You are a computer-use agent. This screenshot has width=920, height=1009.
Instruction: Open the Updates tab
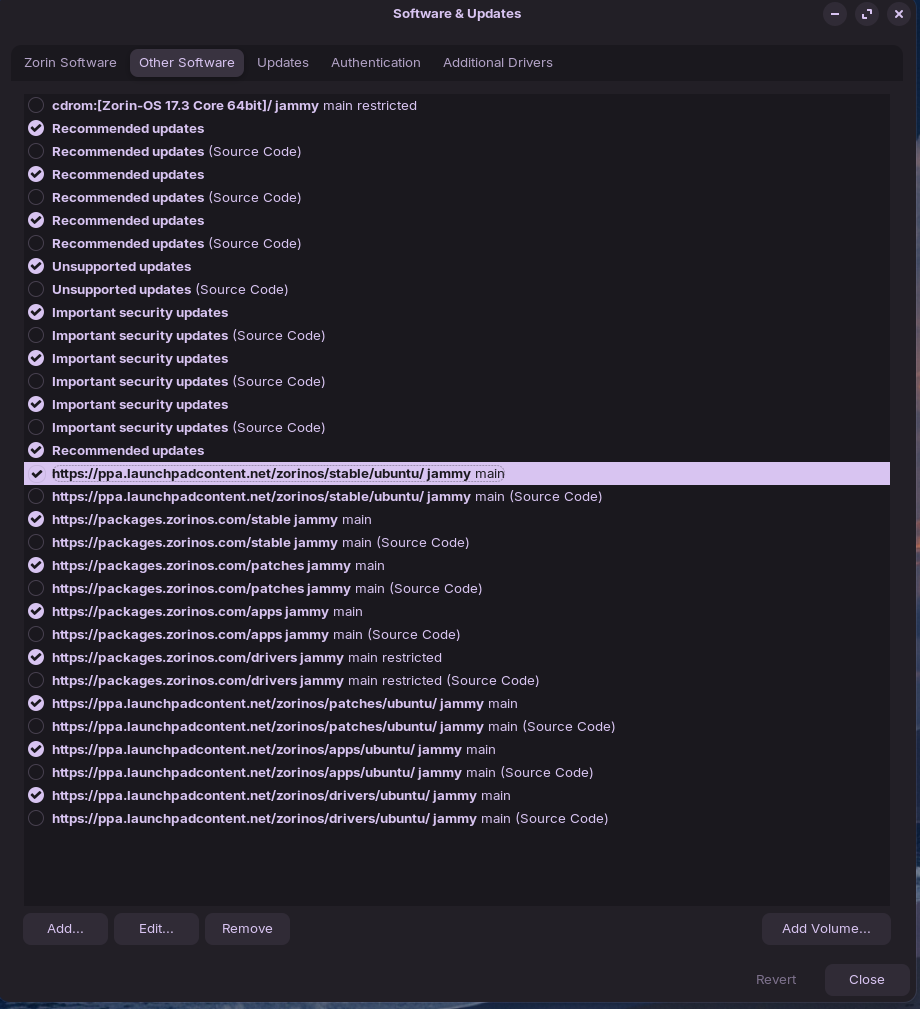tap(283, 63)
